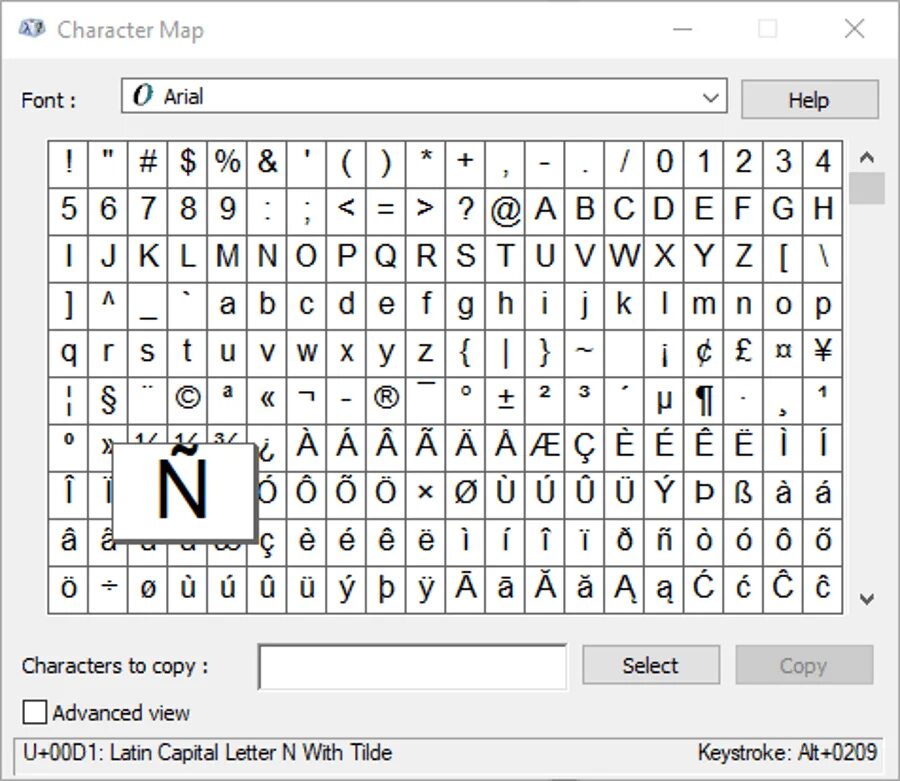Select the Å capital A ring character
Viewport: 900px width, 781px height.
(x=505, y=446)
